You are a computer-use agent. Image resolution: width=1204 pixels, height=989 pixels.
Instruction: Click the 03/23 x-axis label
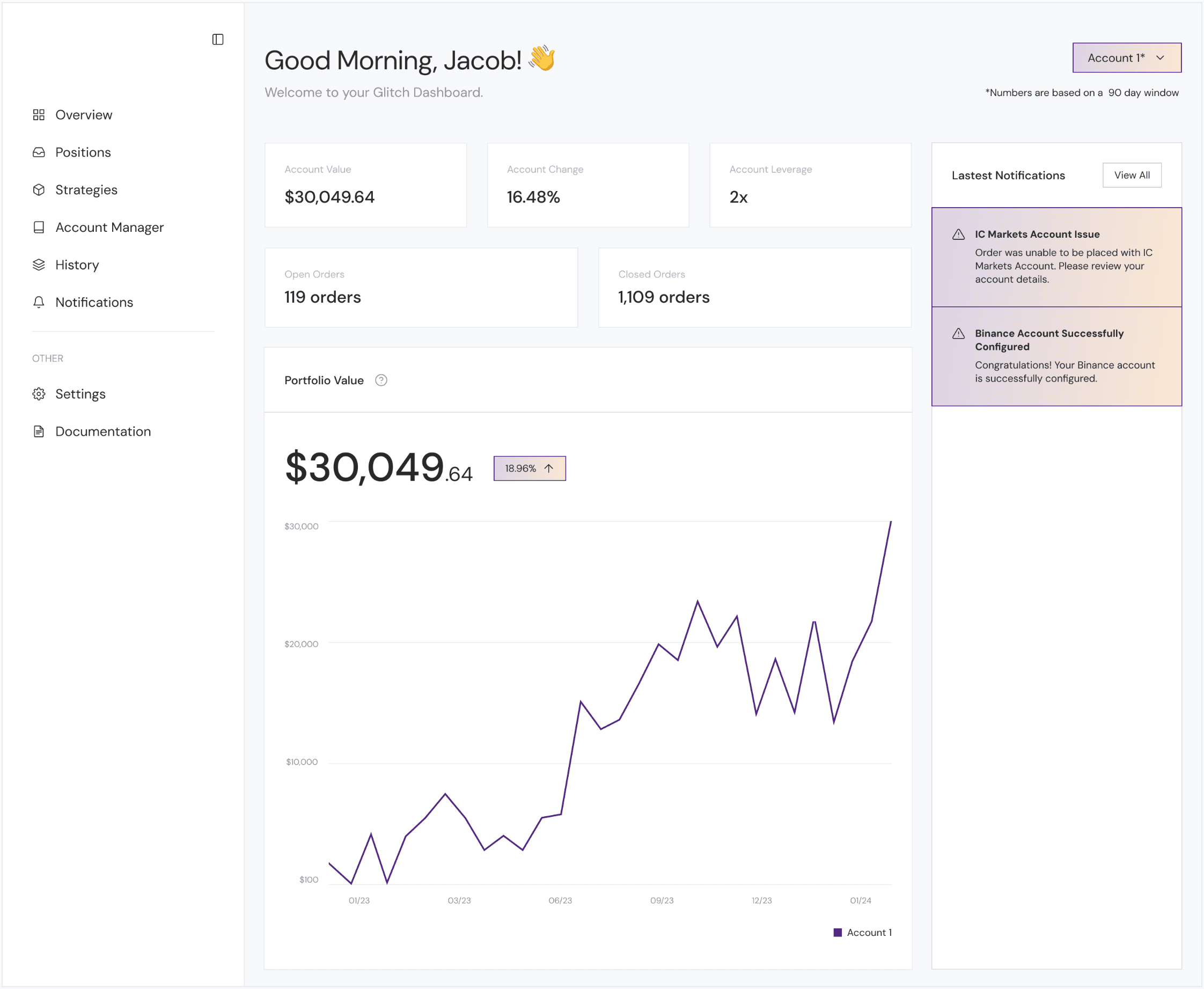[459, 900]
